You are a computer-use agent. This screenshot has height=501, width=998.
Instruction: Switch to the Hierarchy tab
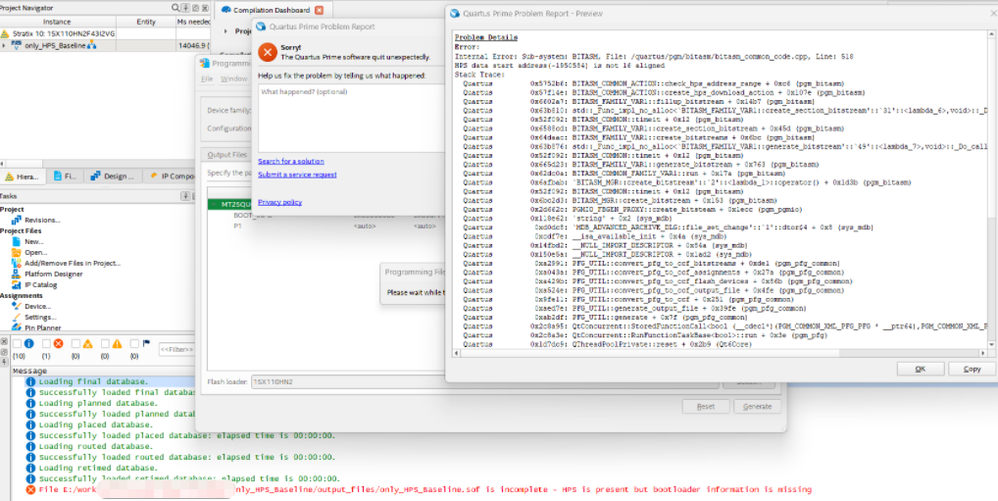point(23,176)
